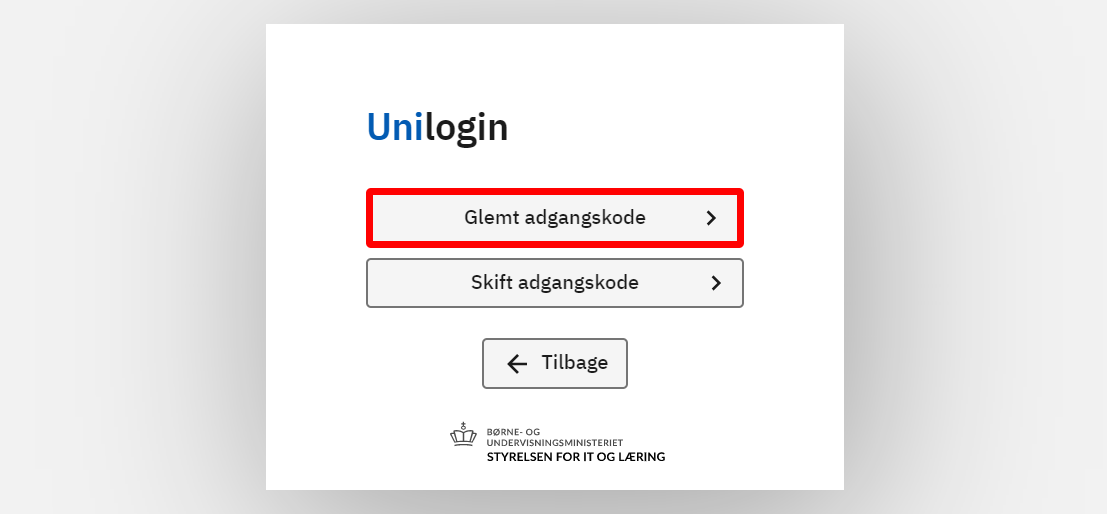Click the "Børne- og" ministry text line

coord(513,431)
